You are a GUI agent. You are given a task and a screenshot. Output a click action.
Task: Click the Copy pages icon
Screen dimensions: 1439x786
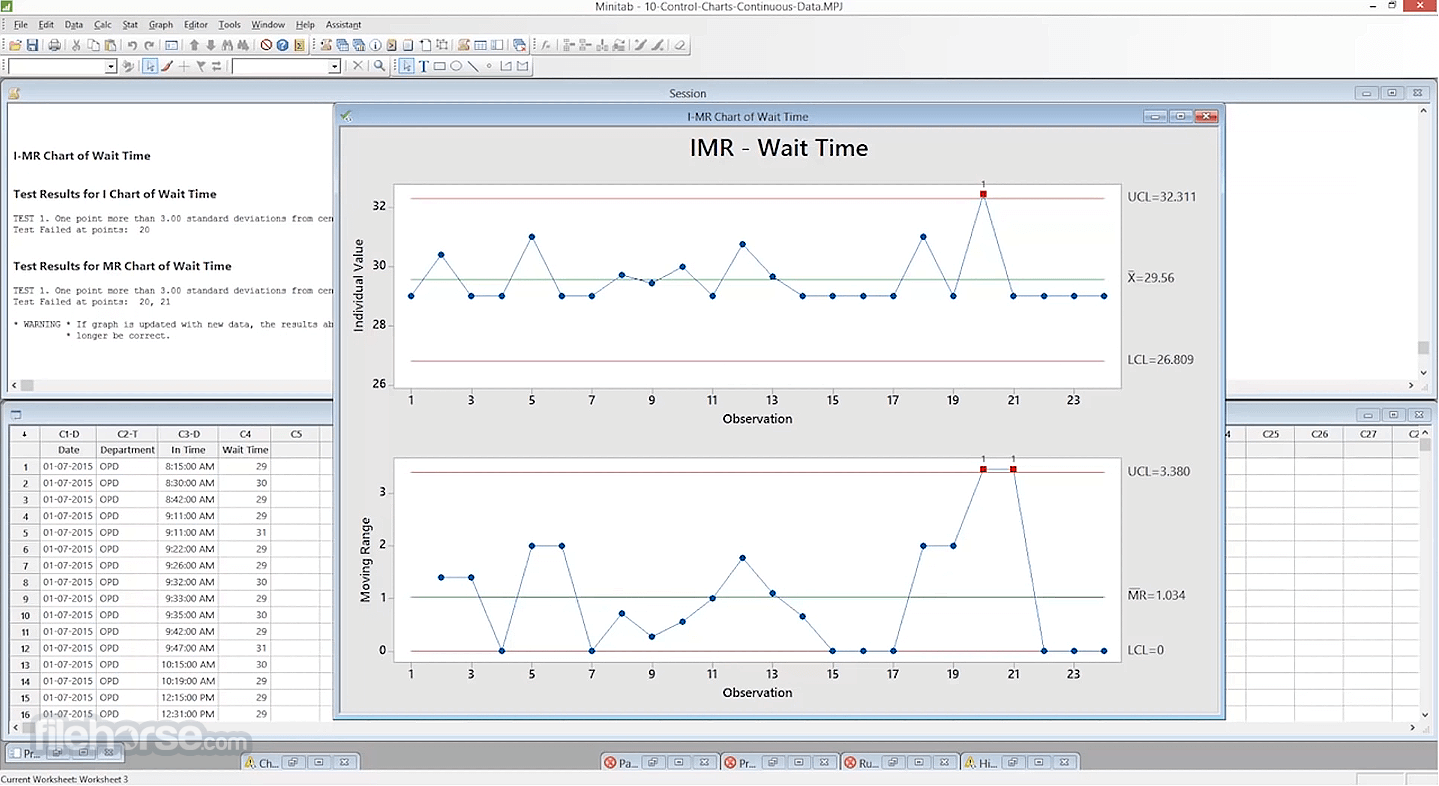[x=93, y=45]
